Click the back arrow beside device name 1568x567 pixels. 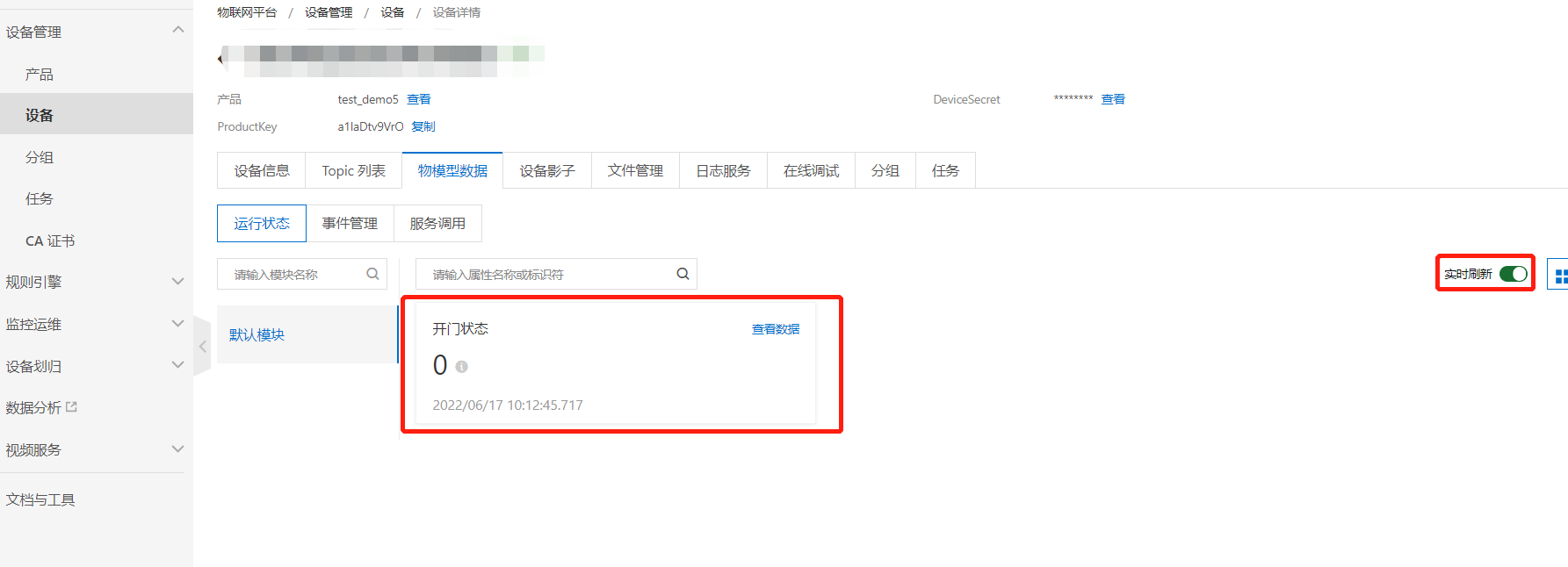click(x=220, y=59)
